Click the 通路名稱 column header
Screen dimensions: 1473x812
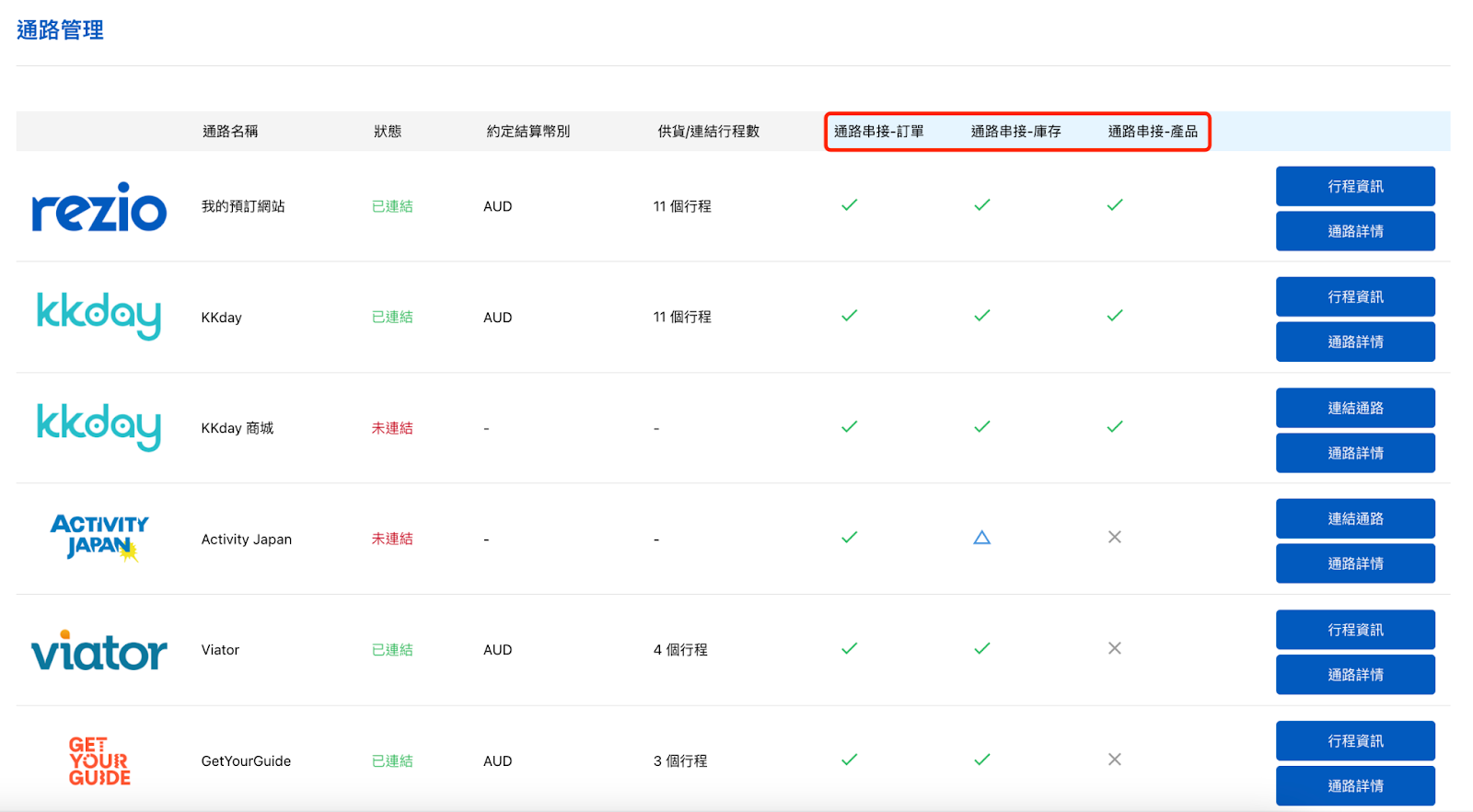click(230, 132)
